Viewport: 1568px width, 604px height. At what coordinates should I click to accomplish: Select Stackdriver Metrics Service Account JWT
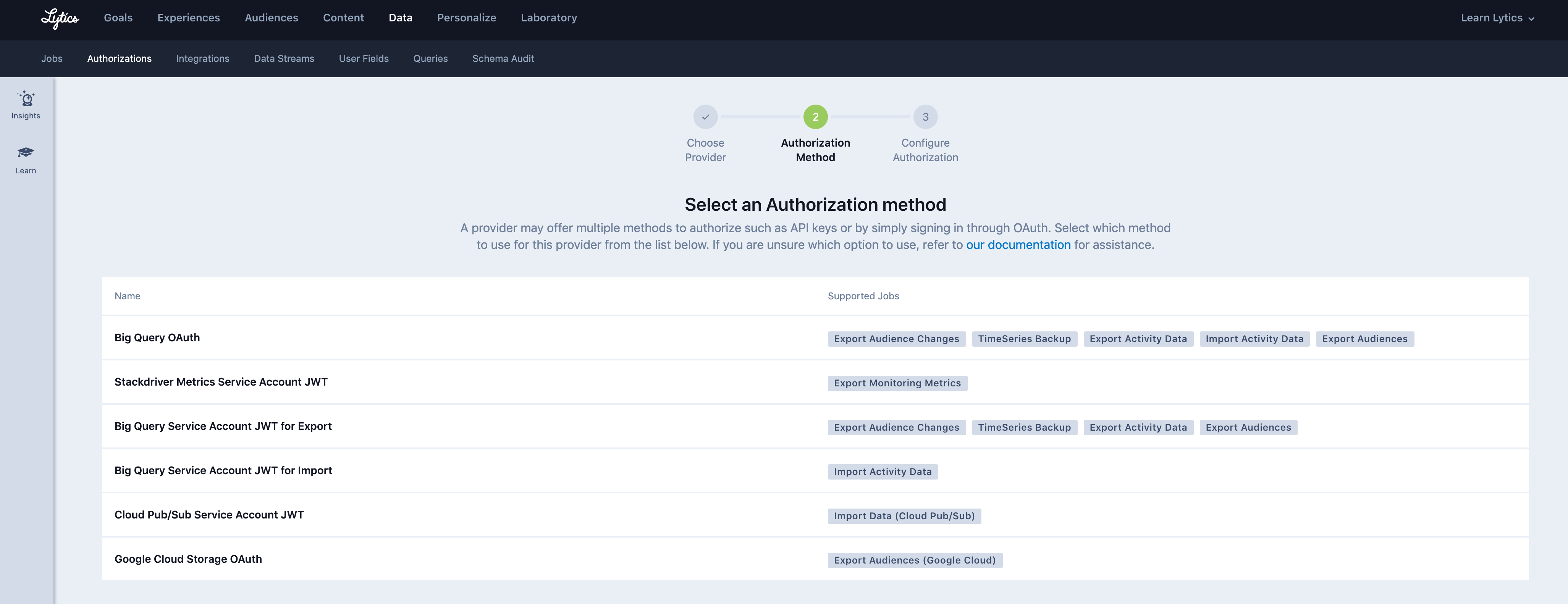[x=220, y=382]
